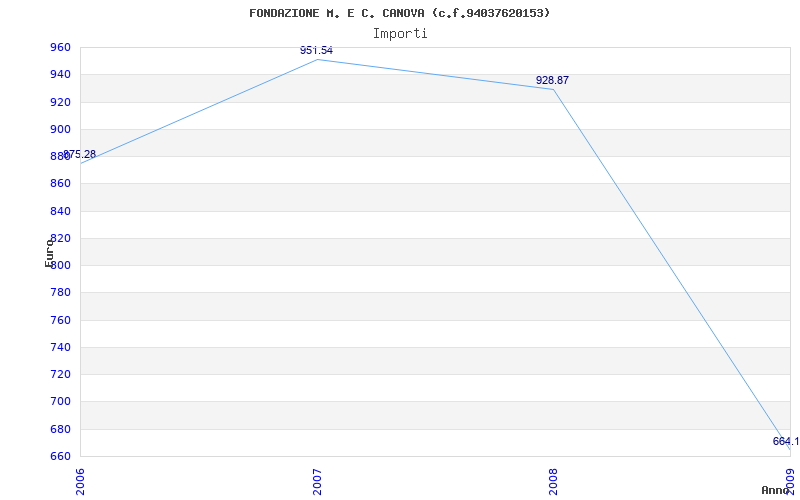Image resolution: width=800 pixels, height=500 pixels.
Task: Click the 680 y-axis tick label
Action: click(x=60, y=430)
